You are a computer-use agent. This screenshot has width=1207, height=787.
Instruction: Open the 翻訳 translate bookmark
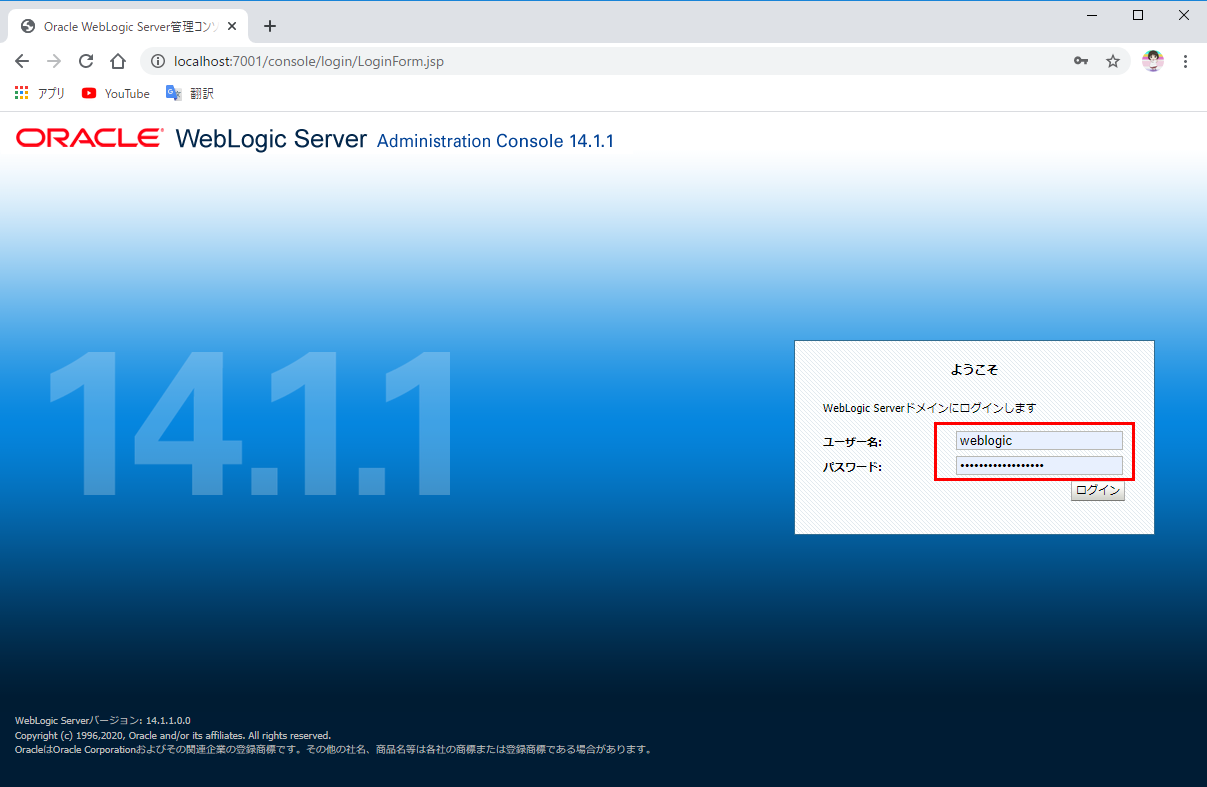click(x=192, y=93)
